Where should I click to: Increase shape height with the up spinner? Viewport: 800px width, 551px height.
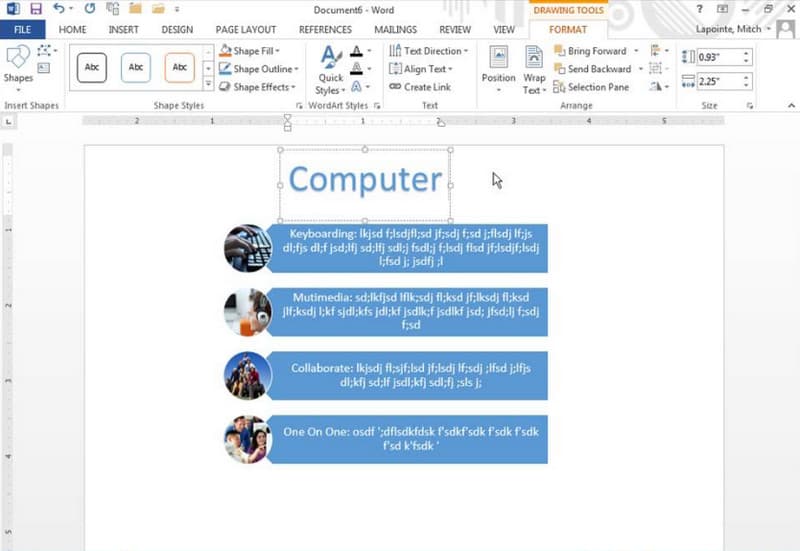coord(746,53)
